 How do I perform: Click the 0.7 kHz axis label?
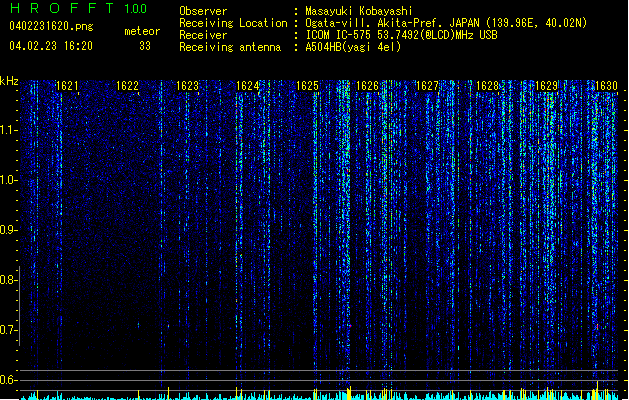[8, 330]
